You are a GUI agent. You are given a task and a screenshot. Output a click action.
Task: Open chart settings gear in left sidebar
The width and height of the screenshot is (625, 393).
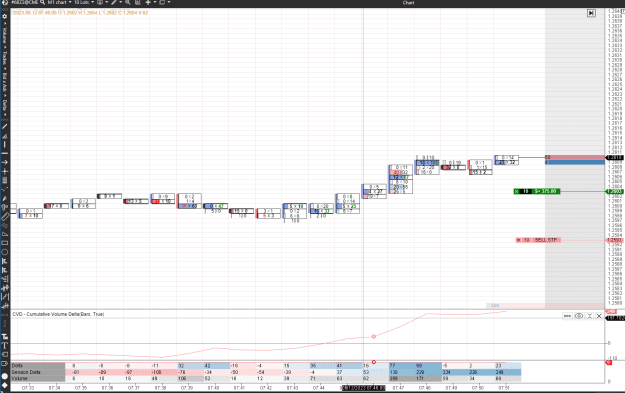pos(5,16)
